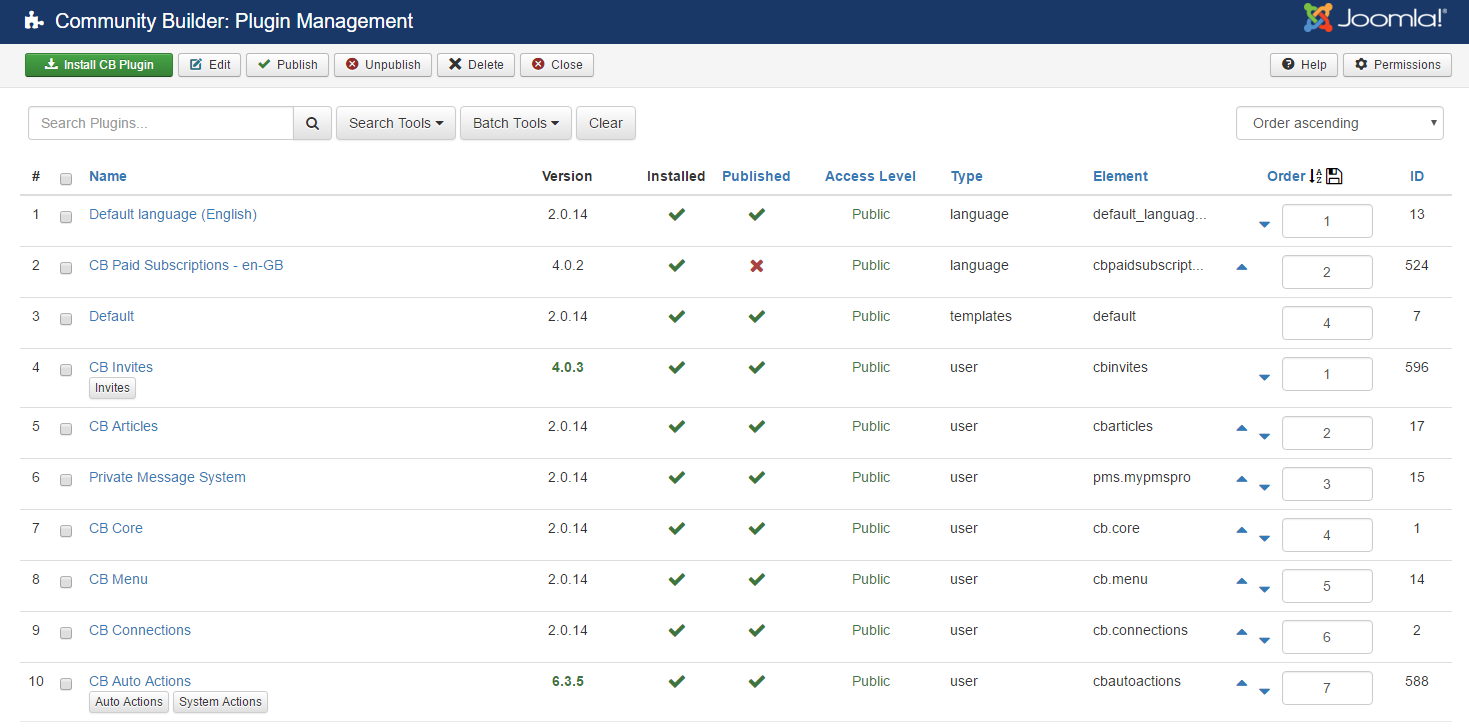Sort plugins by ID column header
This screenshot has width=1469, height=728.
pyautogui.click(x=1417, y=176)
